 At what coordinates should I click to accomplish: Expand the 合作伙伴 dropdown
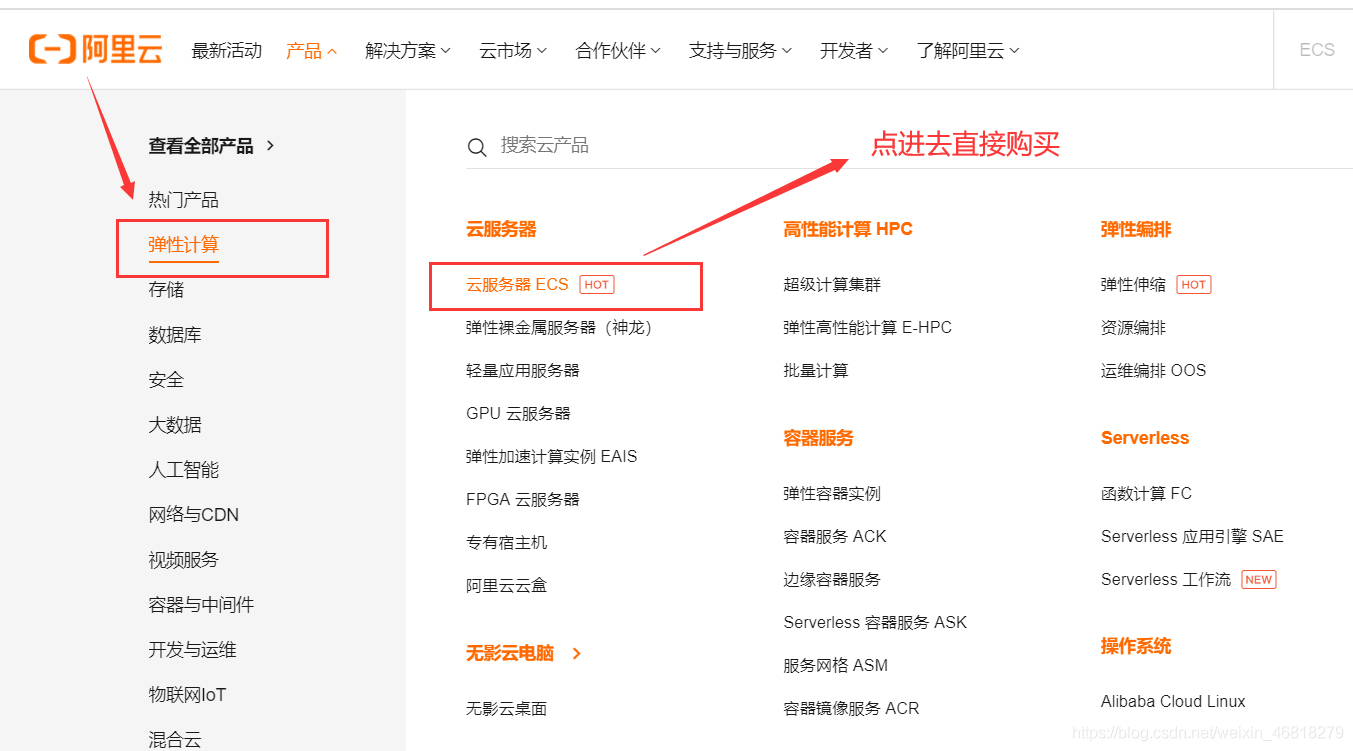[618, 51]
